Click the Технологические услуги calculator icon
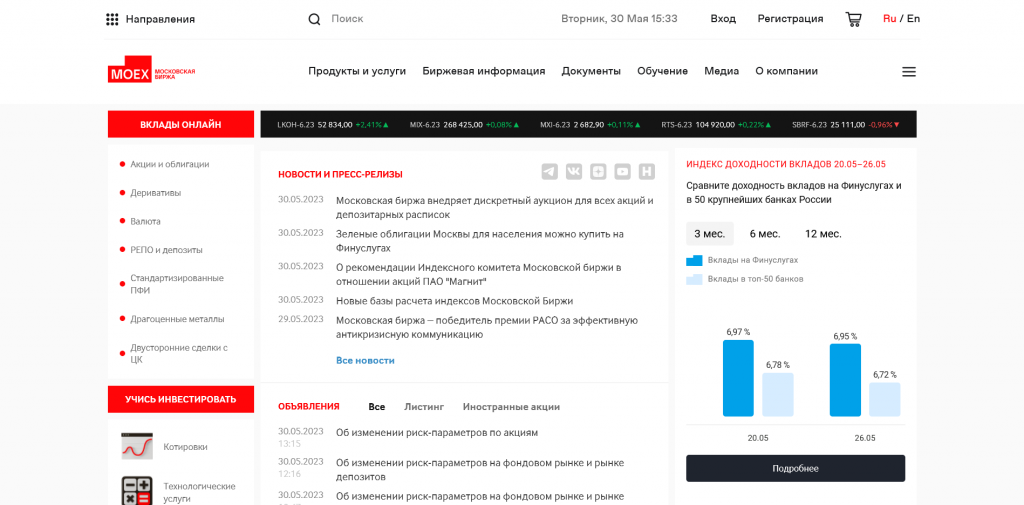This screenshot has height=505, width=1024. tap(137, 491)
